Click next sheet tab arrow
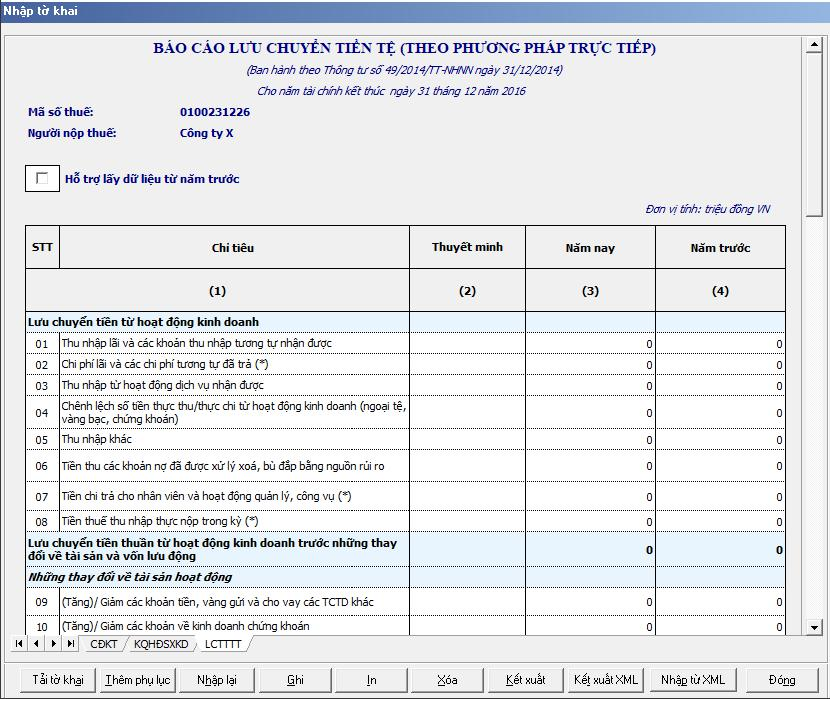The width and height of the screenshot is (832, 701). (54, 644)
